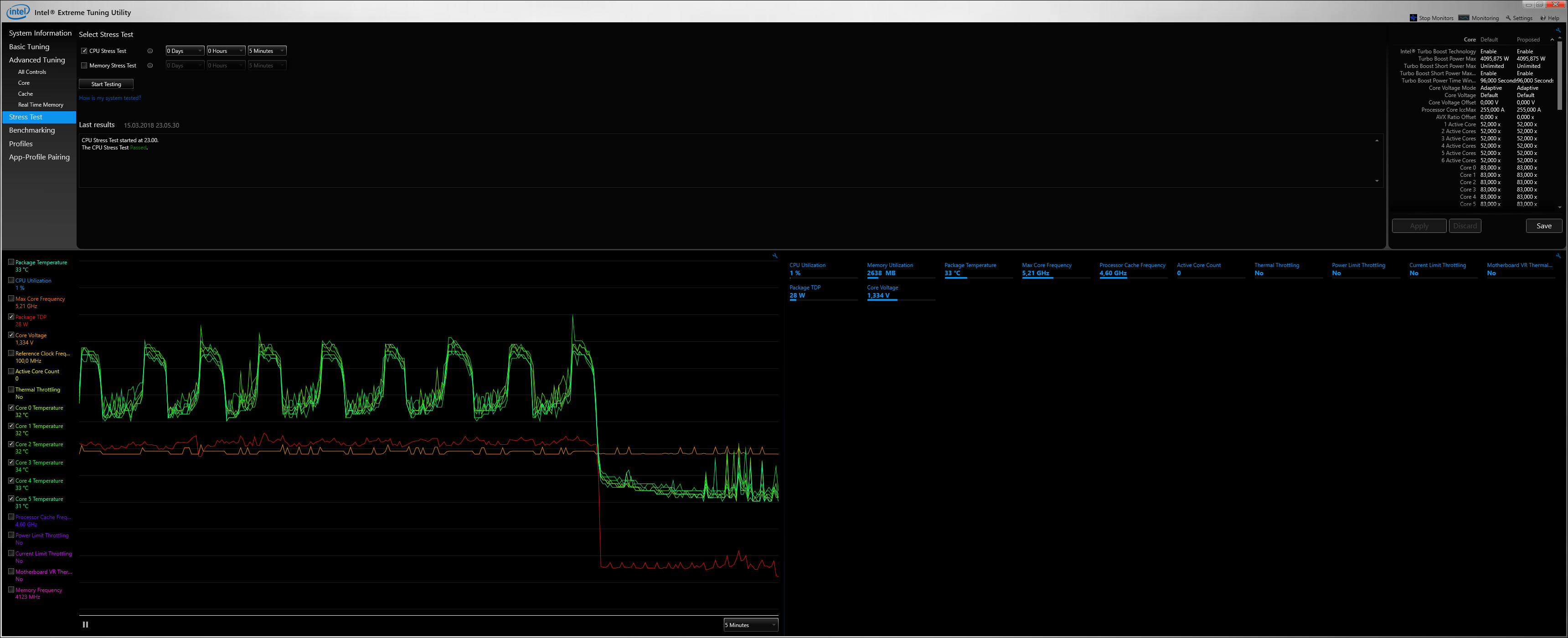Open Benchmarking section
The width and height of the screenshot is (1568, 638).
[x=31, y=130]
